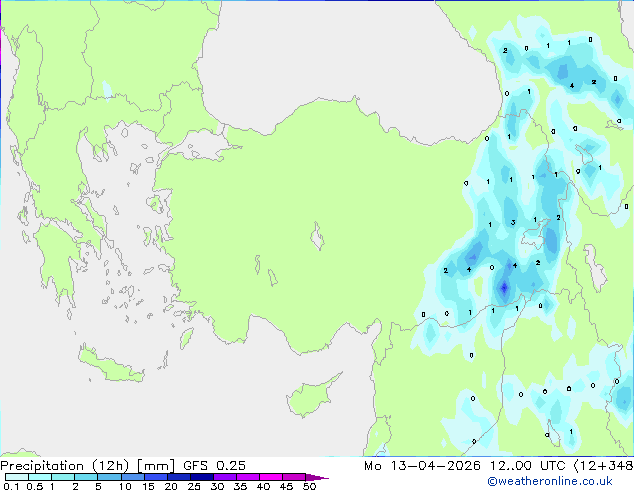Click the 45–50 mm legend color box

coord(294,477)
